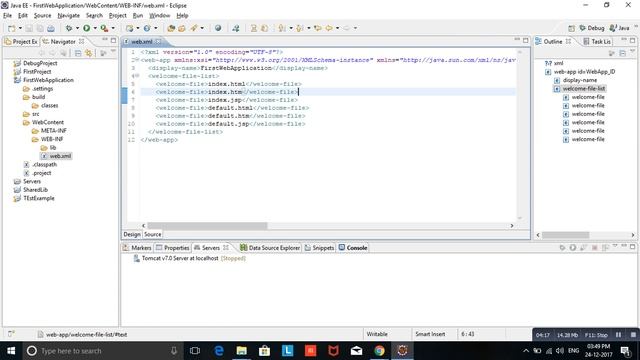Viewport: 640px width, 360px height.
Task: Open the Run configurations dropdown arrow
Action: click(95, 28)
